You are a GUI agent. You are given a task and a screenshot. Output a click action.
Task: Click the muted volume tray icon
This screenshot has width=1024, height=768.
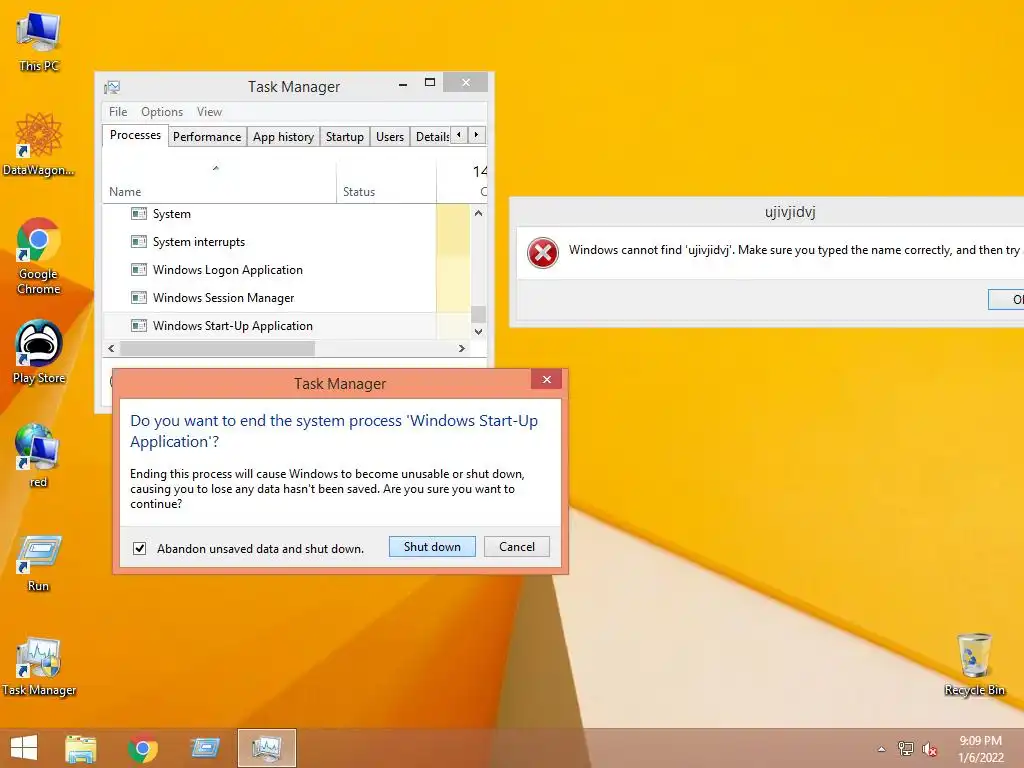coord(929,749)
